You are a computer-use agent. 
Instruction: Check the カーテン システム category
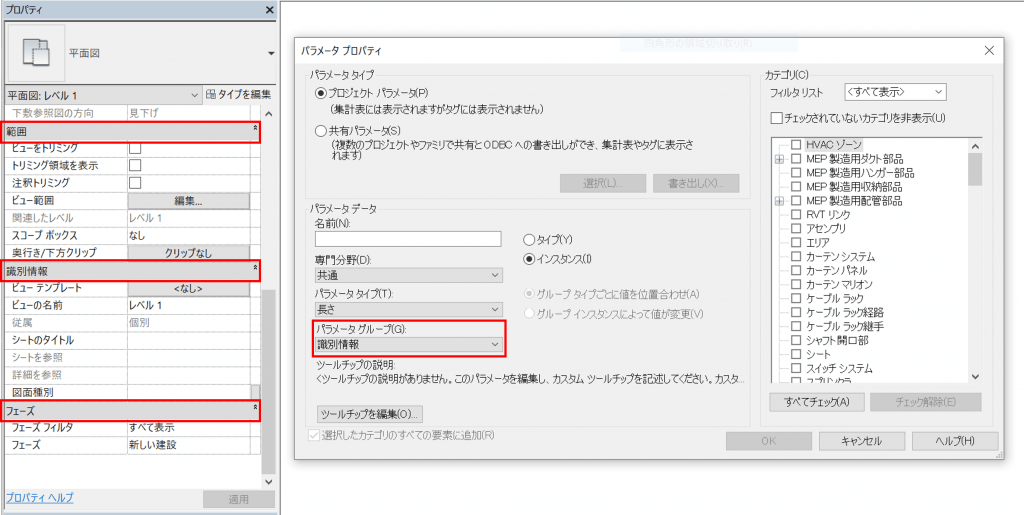pyautogui.click(x=795, y=257)
